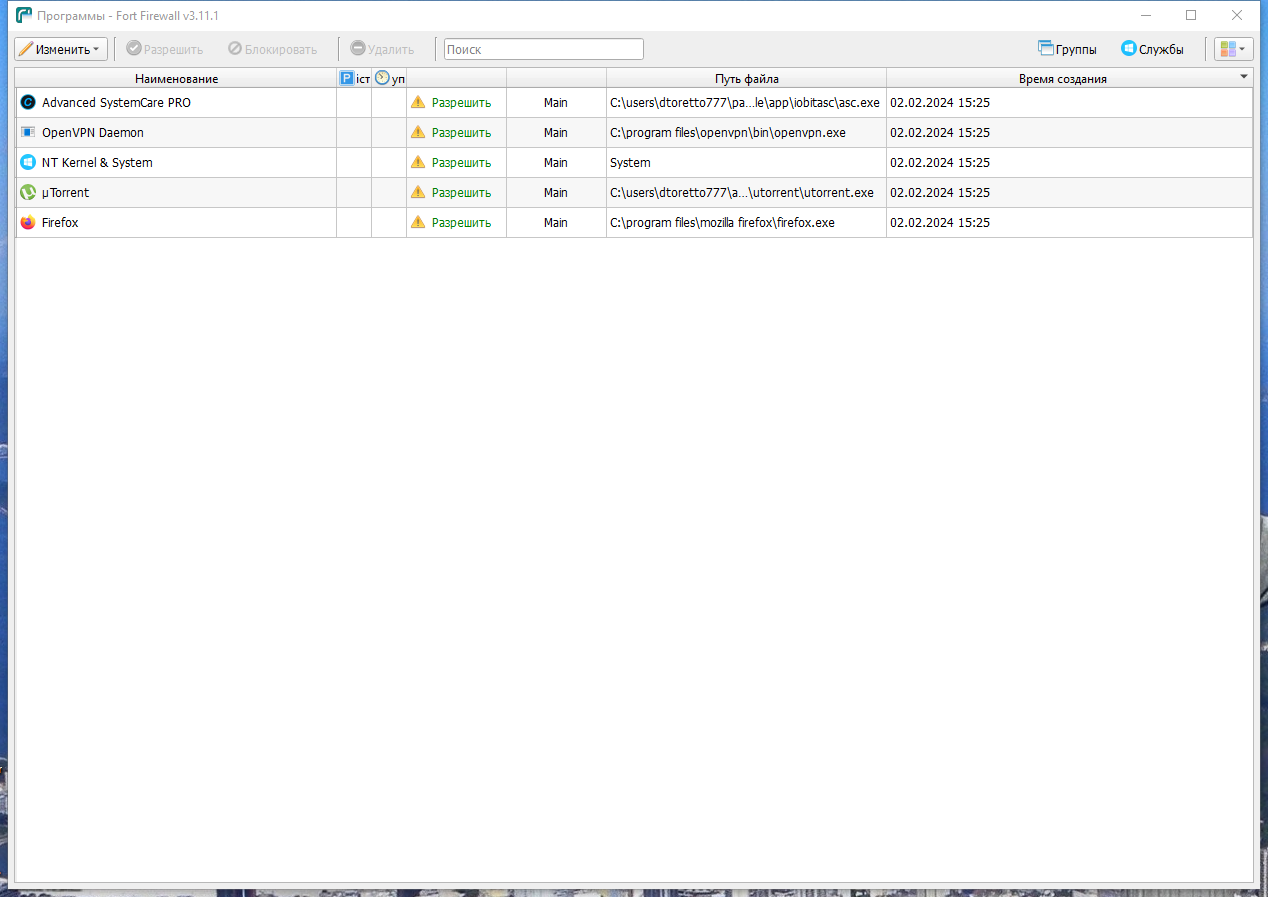Select the µTorrent Разрешить status cell
This screenshot has width=1268, height=897.
coord(456,192)
